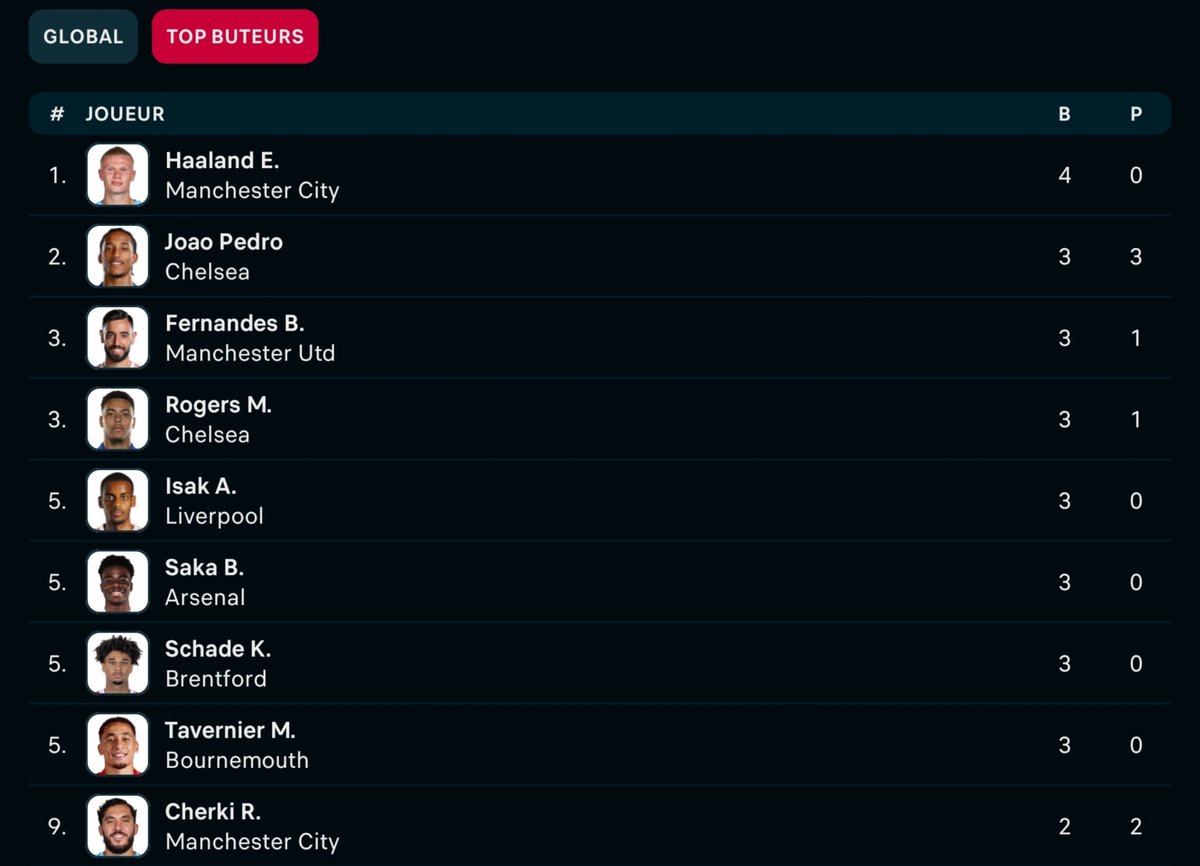Open Tavernier M. player photo

[x=118, y=745]
